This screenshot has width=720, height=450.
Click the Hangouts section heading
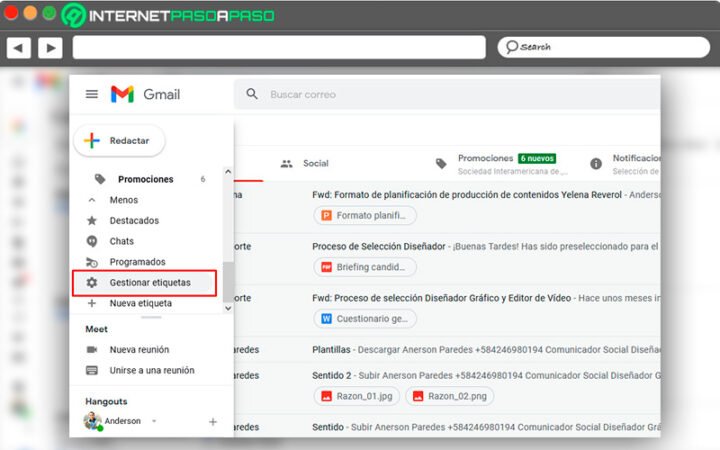tap(106, 401)
